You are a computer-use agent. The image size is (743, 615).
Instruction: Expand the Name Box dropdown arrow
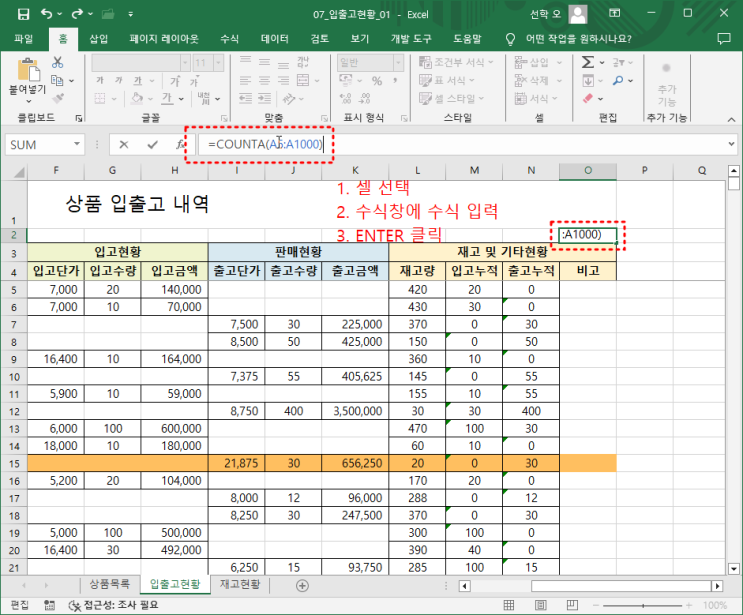[x=76, y=144]
